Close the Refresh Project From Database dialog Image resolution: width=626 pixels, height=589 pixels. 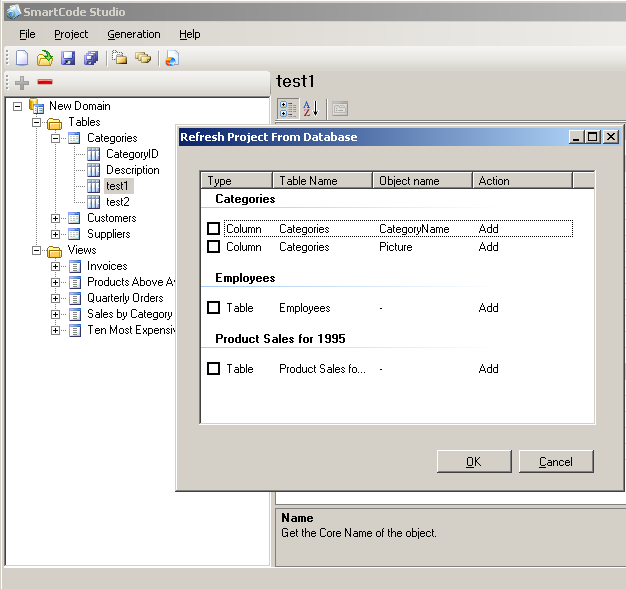point(611,137)
